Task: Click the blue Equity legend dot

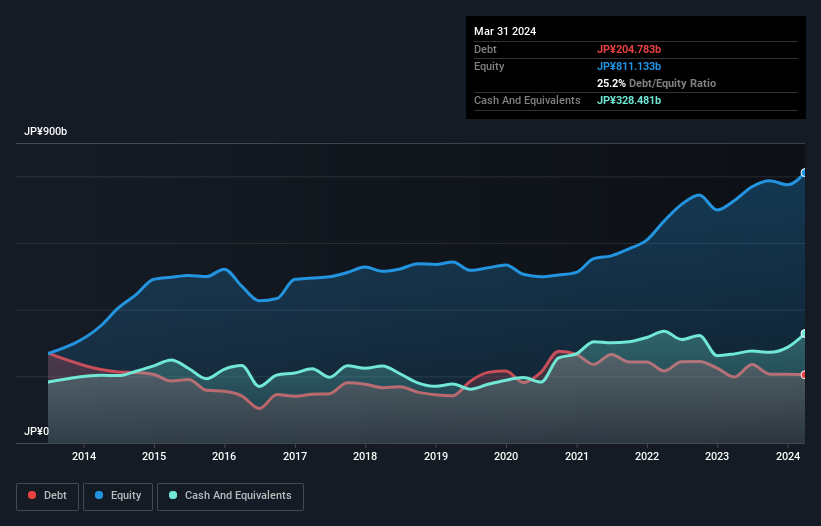Action: (99, 495)
